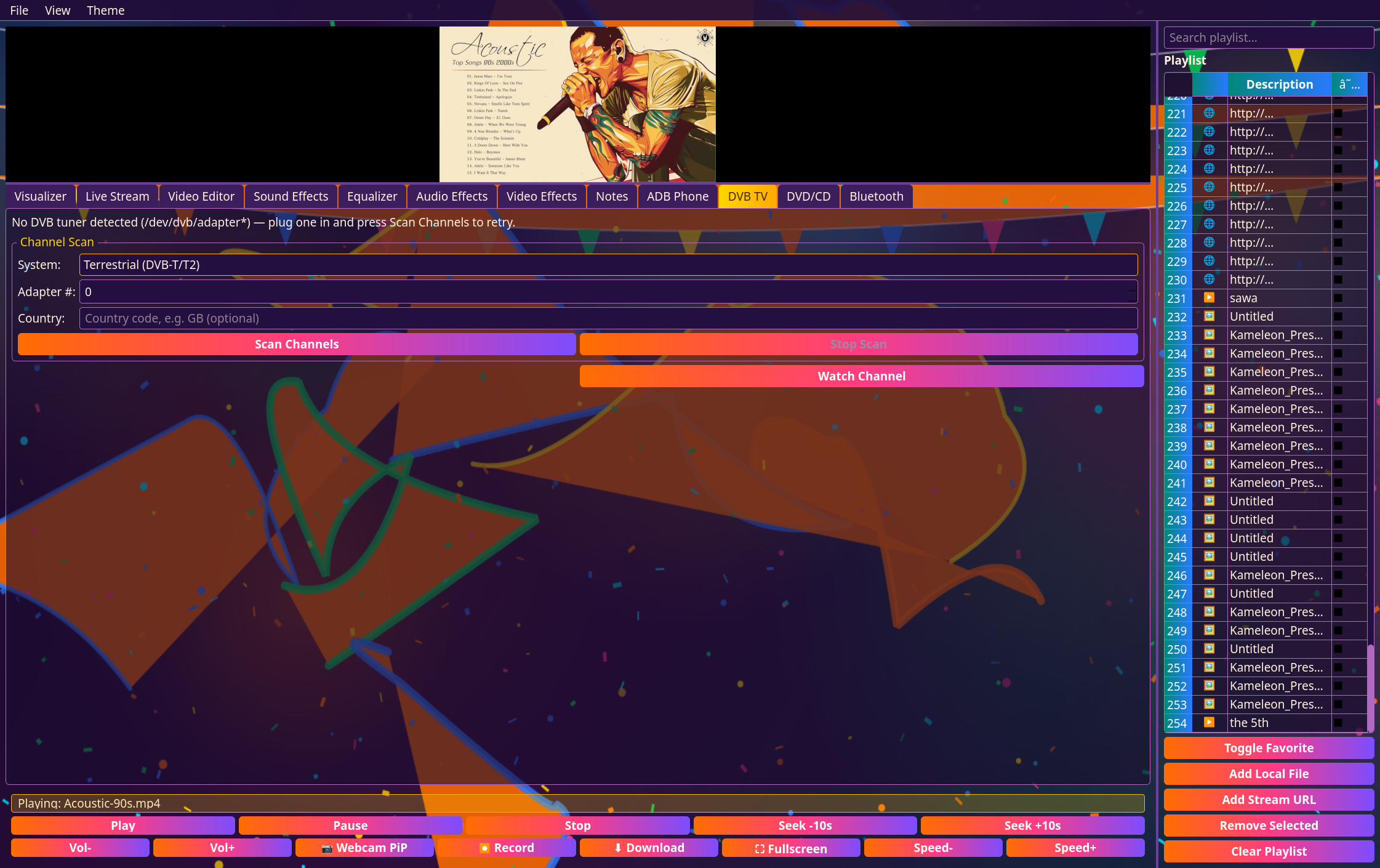Toggle favorite checkbox in row 221
Screen dimensions: 1380x868
tap(1338, 113)
